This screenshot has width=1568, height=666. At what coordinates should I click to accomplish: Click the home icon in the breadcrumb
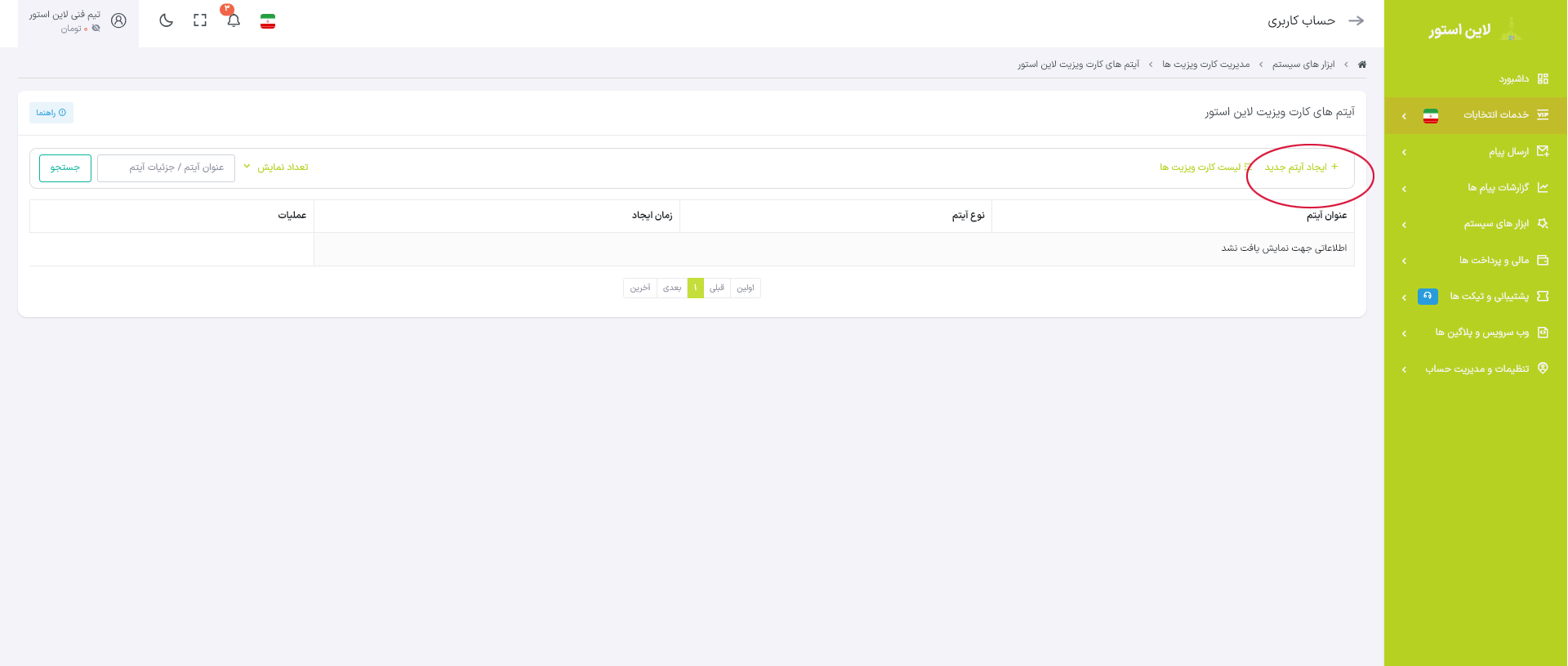click(1361, 65)
